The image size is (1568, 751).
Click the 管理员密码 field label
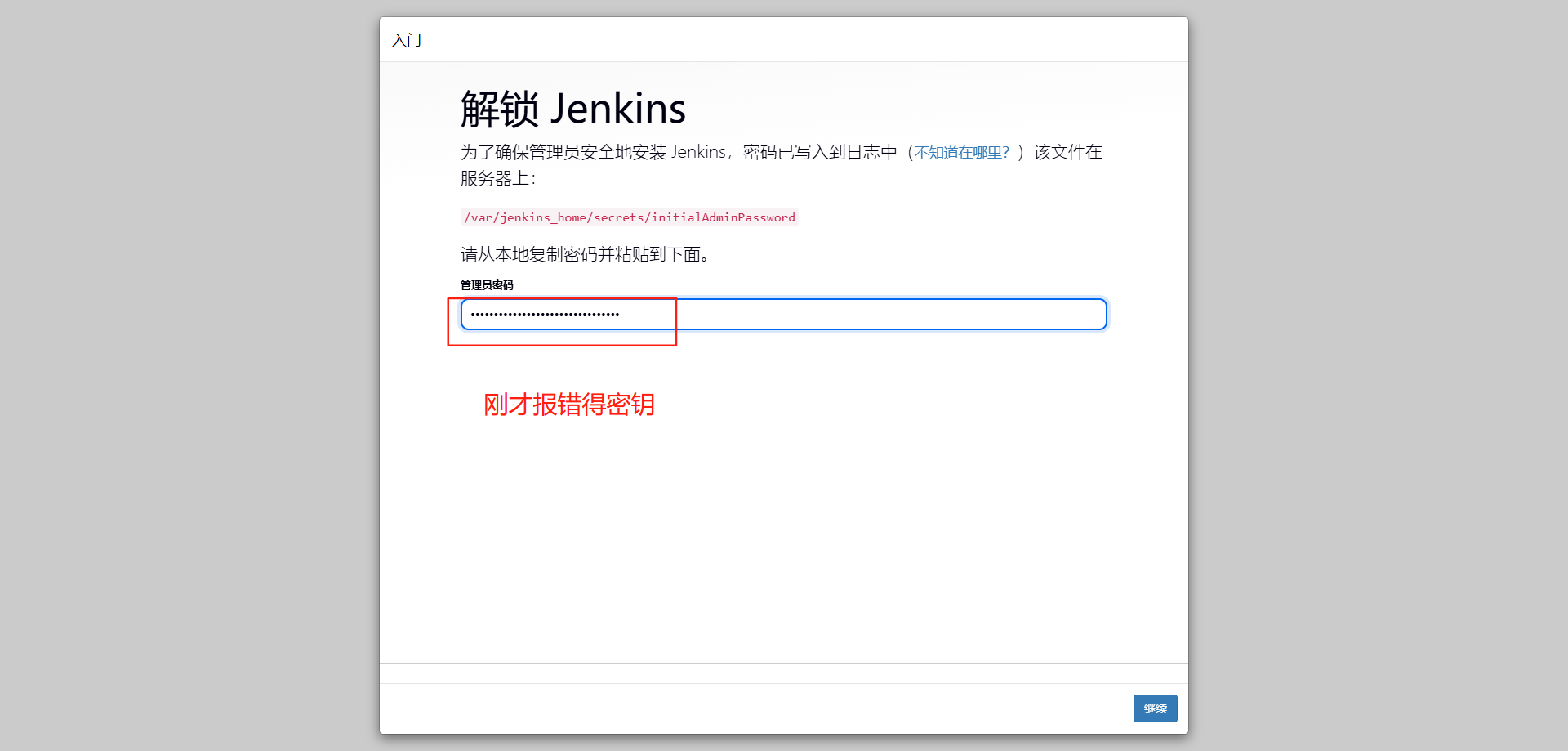coord(487,285)
